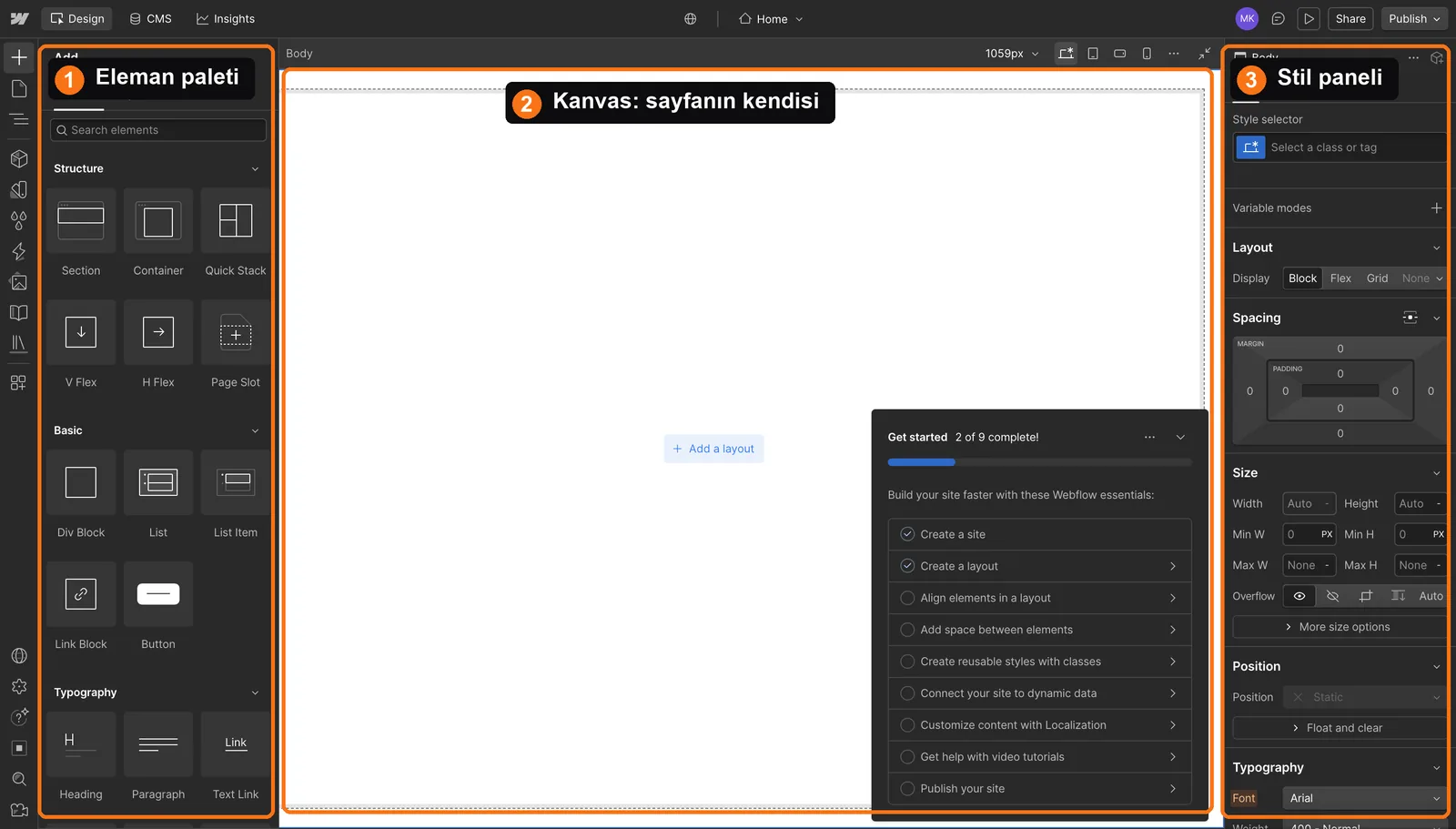Image resolution: width=1456 pixels, height=829 pixels.
Task: Open the Publish dropdown
Action: tap(1414, 18)
